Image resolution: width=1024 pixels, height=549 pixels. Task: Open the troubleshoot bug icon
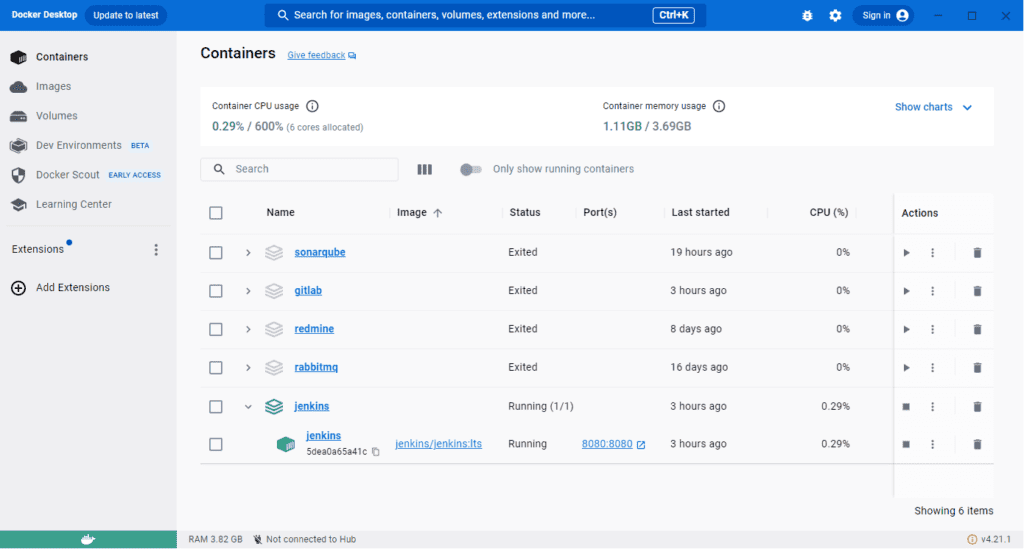807,16
